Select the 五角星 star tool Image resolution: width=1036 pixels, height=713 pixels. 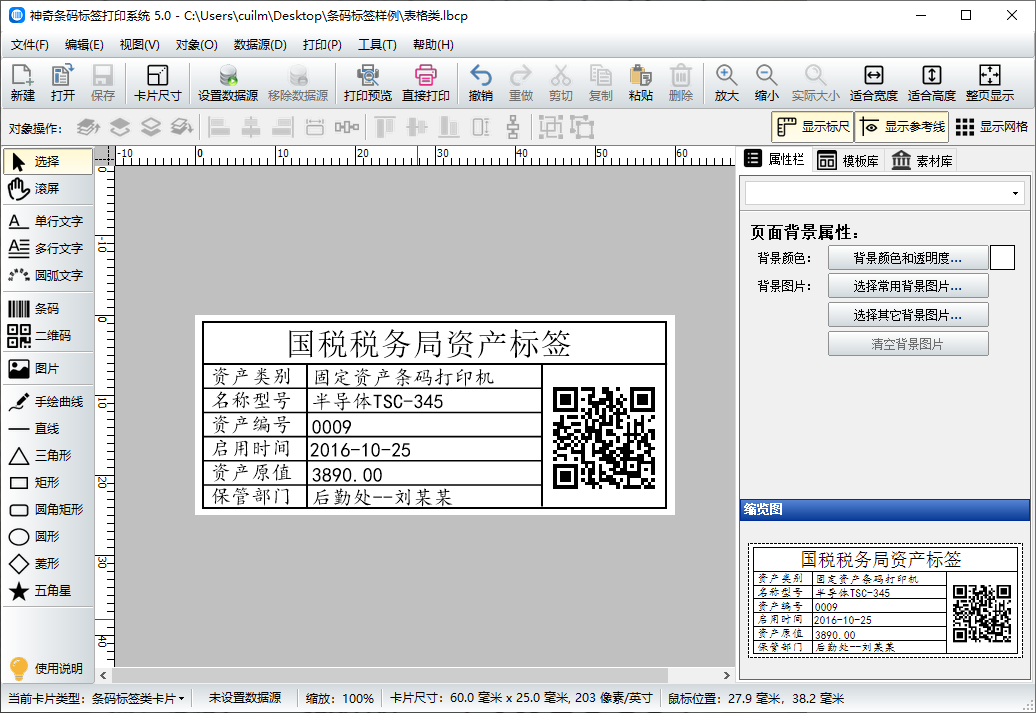(48, 591)
